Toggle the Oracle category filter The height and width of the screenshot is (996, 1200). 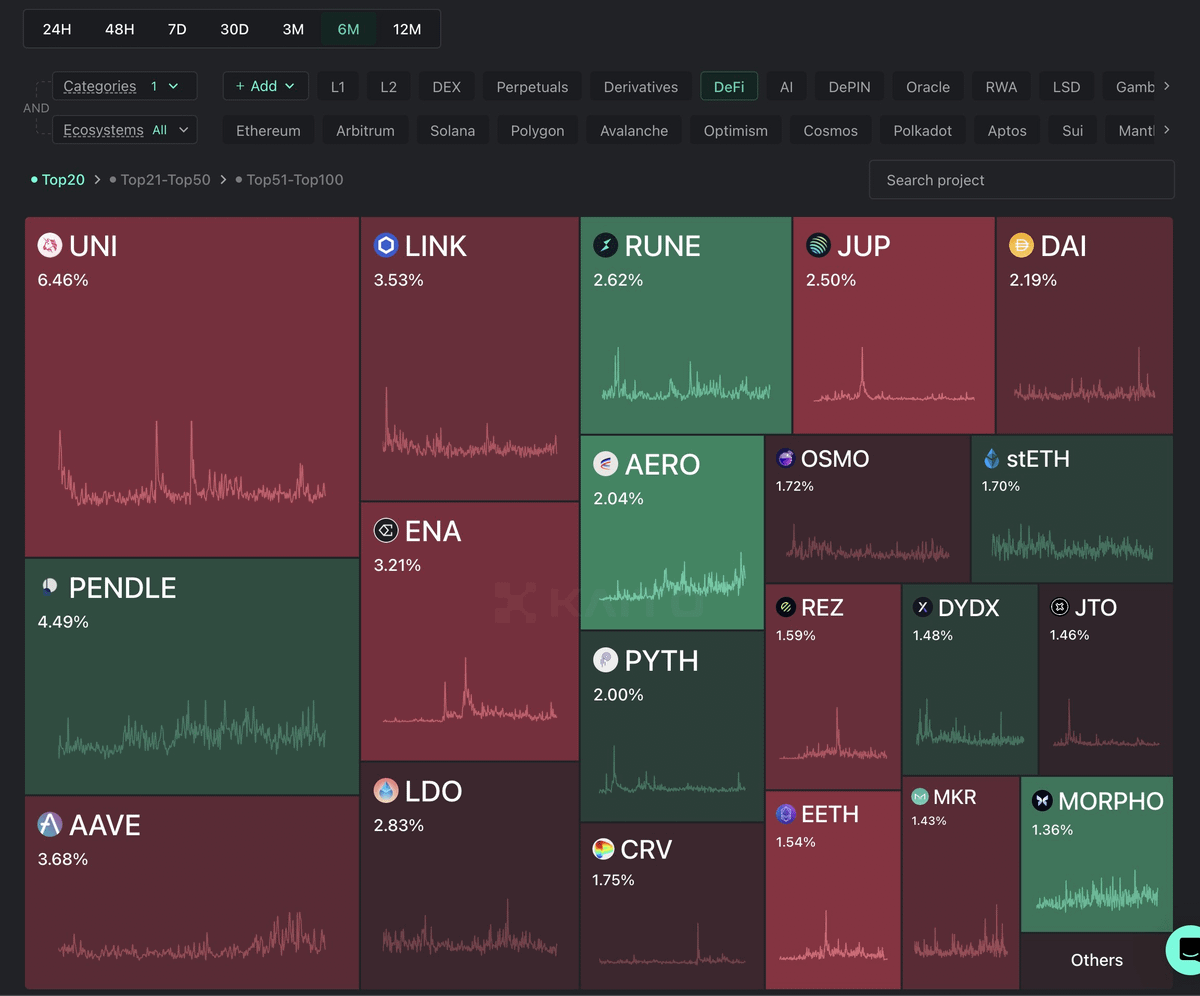coord(928,87)
